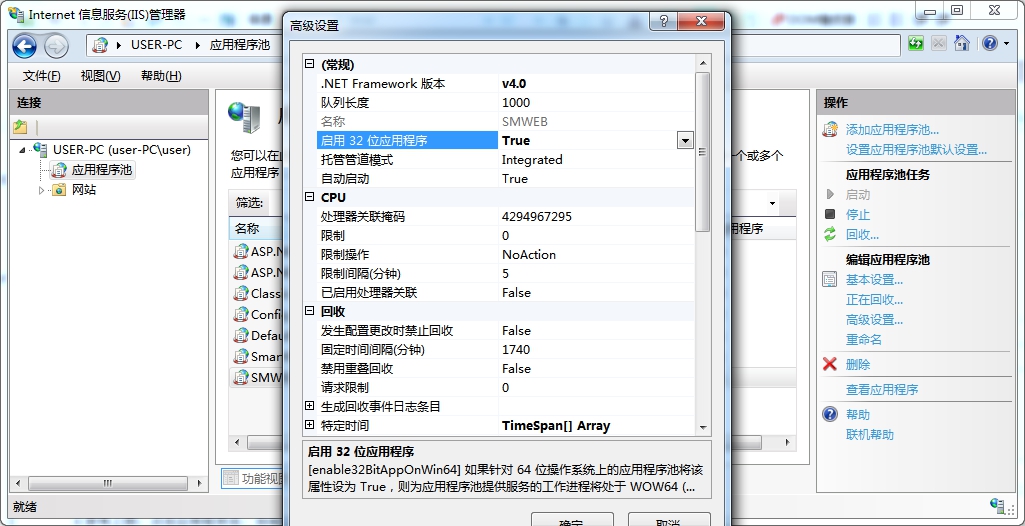Image resolution: width=1025 pixels, height=526 pixels.
Task: Select the 禁用重叠回收 row
Action: click(505, 369)
